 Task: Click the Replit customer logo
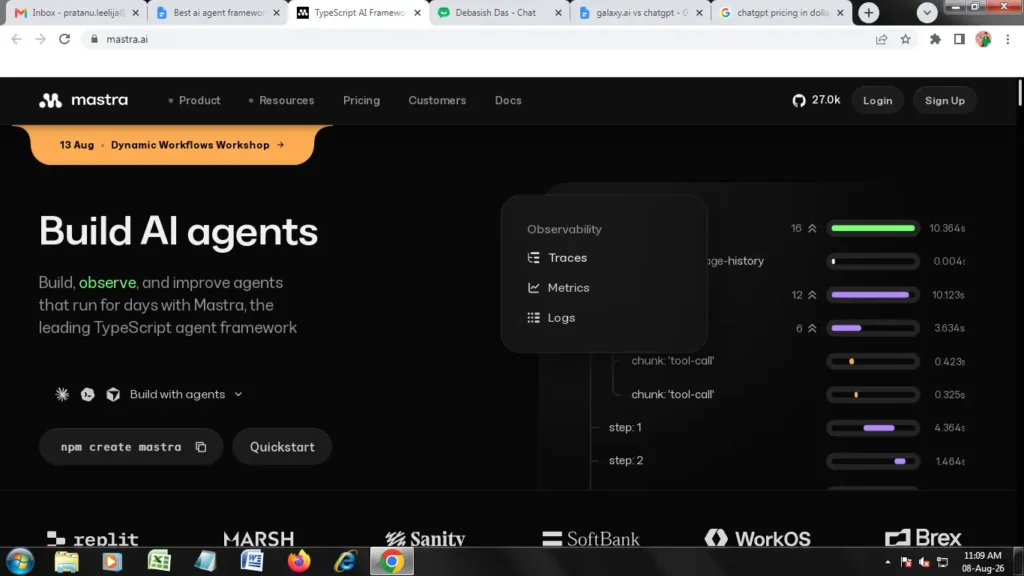[93, 539]
